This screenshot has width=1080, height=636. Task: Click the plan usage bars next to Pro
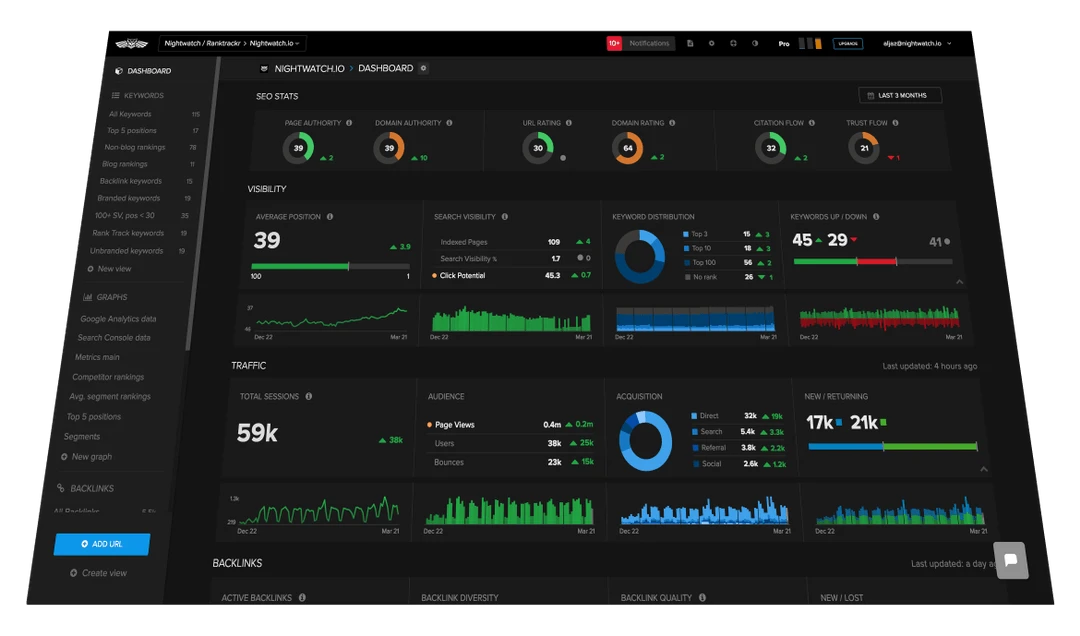pyautogui.click(x=810, y=43)
